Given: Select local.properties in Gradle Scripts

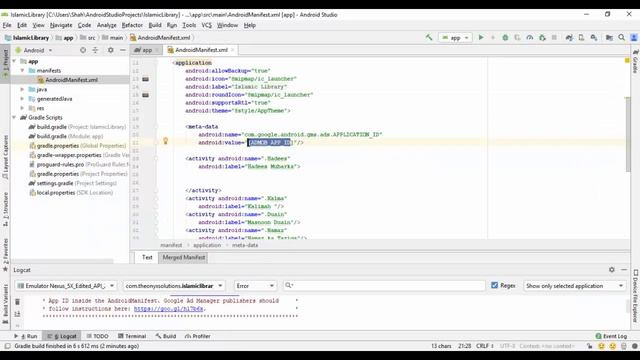Looking at the screenshot, I should tap(71, 193).
